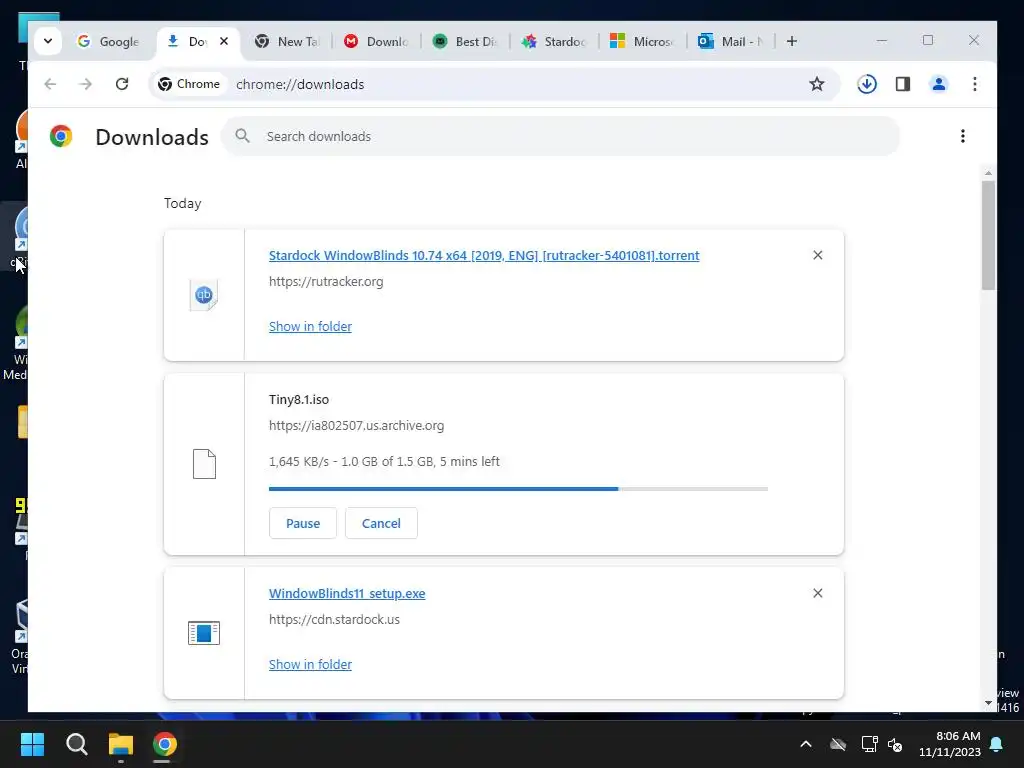Open the Stardock WindowBlinds torrent file link
The height and width of the screenshot is (768, 1024).
(x=484, y=255)
